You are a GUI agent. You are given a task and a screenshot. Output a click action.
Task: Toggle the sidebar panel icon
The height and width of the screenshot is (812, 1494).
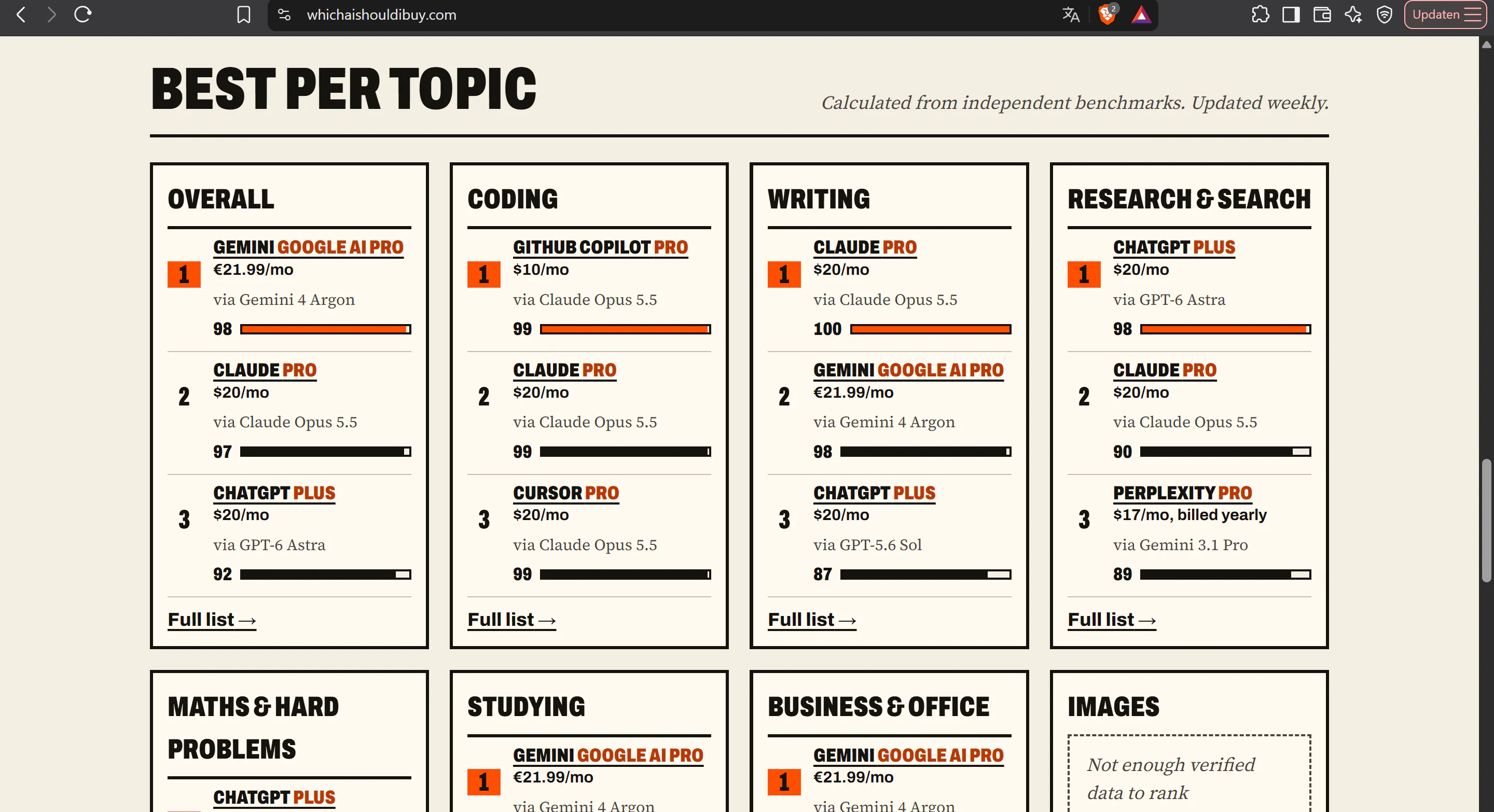click(1291, 15)
